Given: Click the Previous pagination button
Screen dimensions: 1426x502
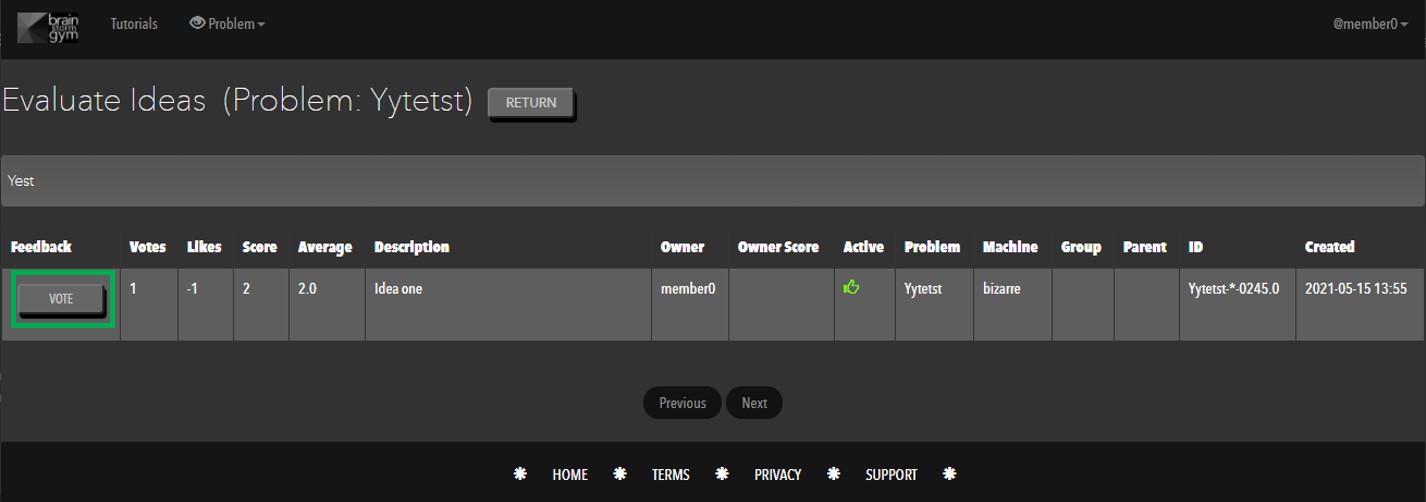Looking at the screenshot, I should coord(682,403).
